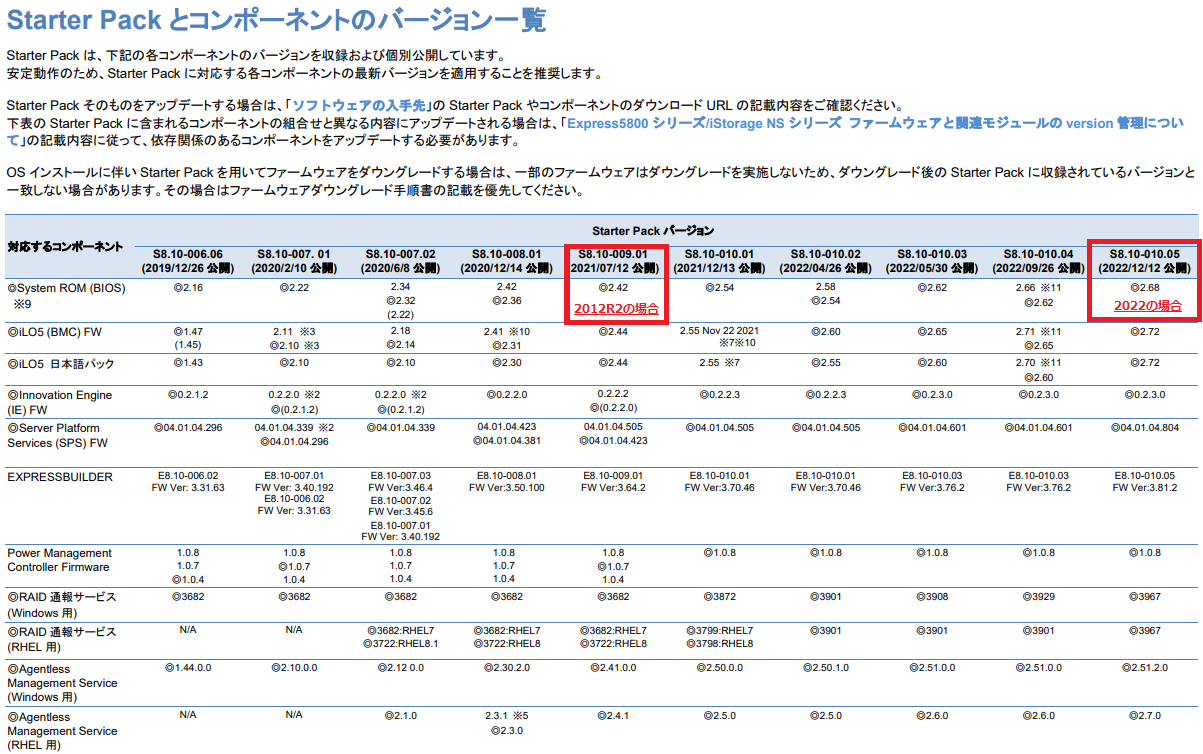Click the Agentless Windows value ◎2.30.2.0
1203x754 pixels.
coord(507,667)
